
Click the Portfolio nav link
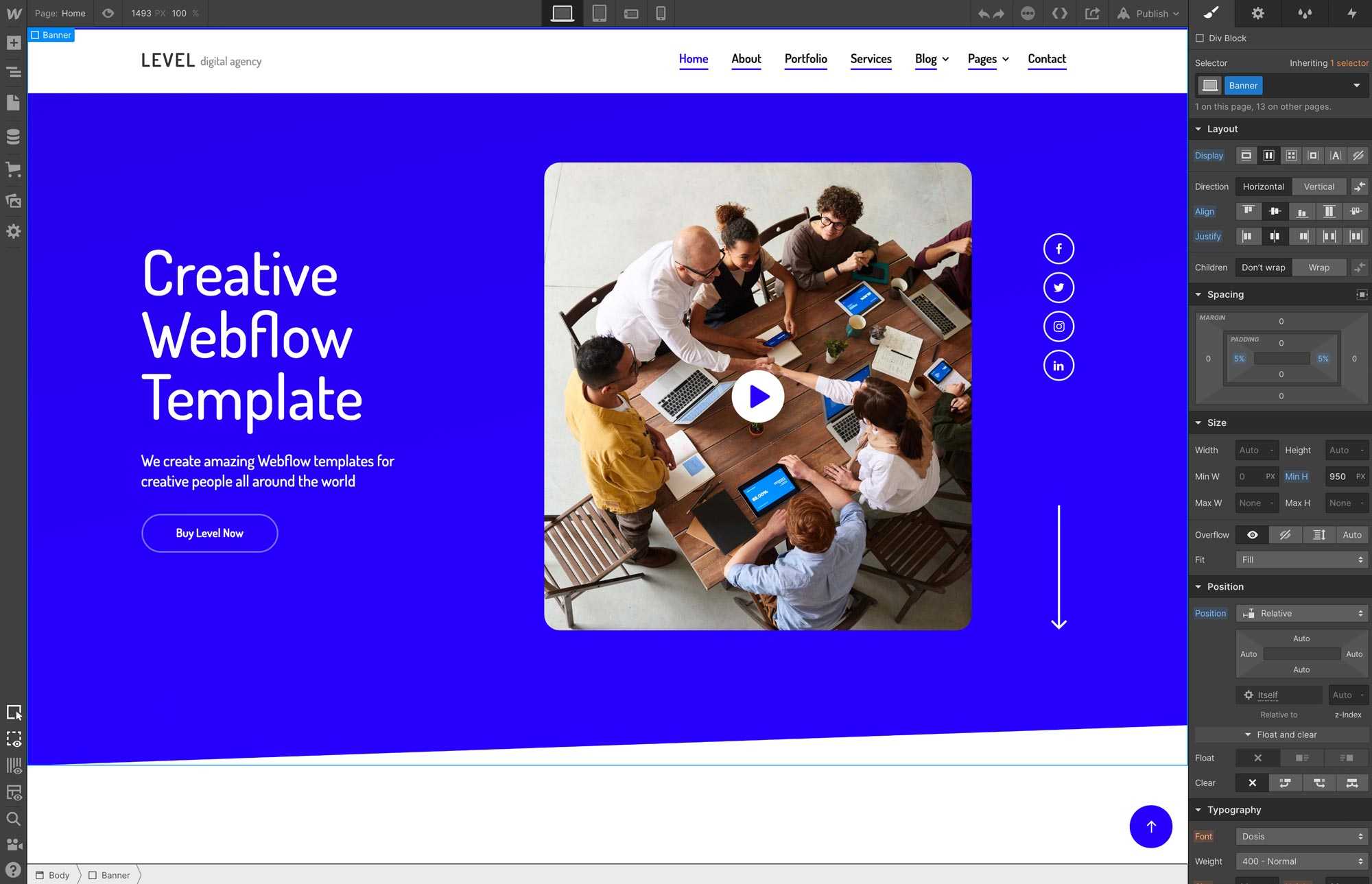click(x=806, y=59)
